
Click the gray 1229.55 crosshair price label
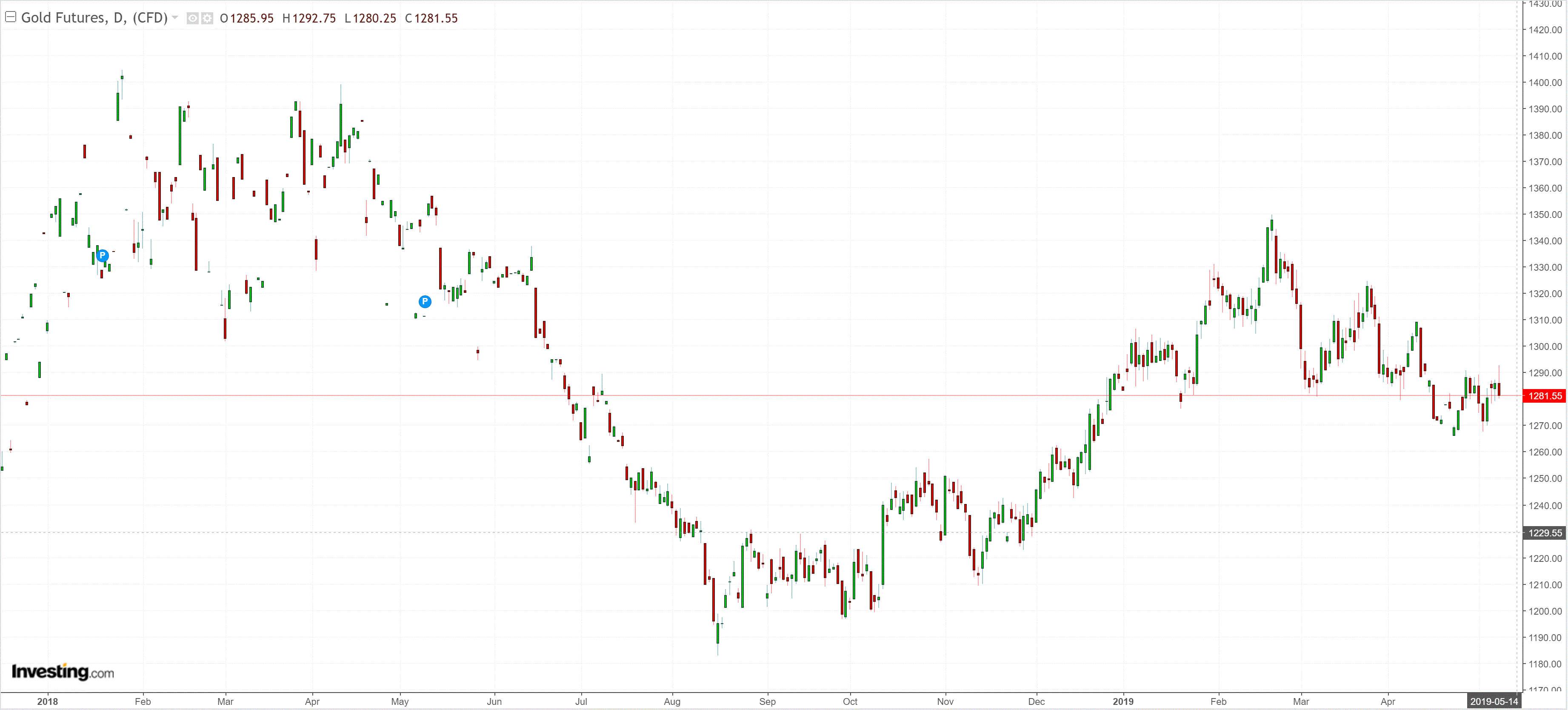tap(1544, 533)
